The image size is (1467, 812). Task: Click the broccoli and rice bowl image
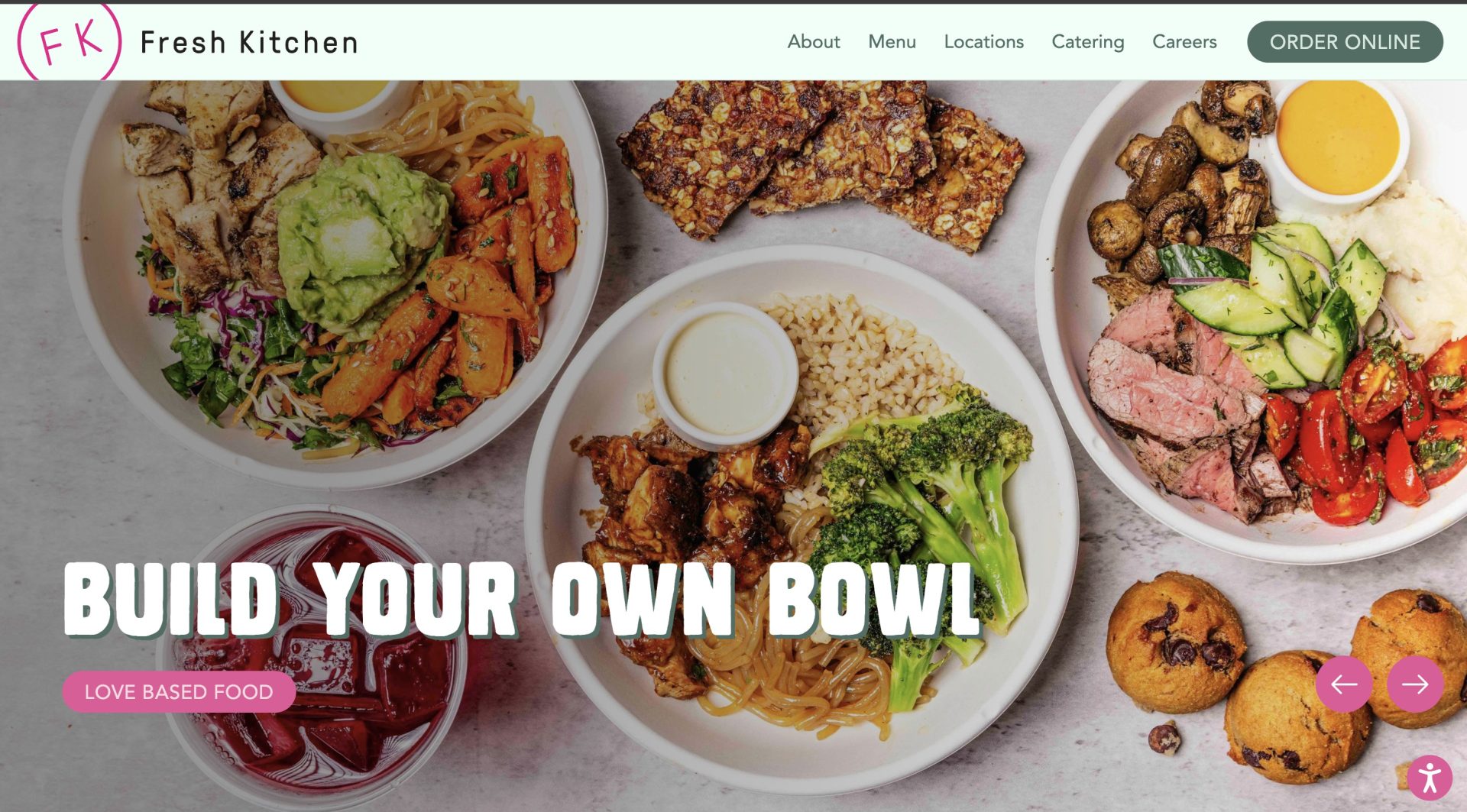click(802, 519)
